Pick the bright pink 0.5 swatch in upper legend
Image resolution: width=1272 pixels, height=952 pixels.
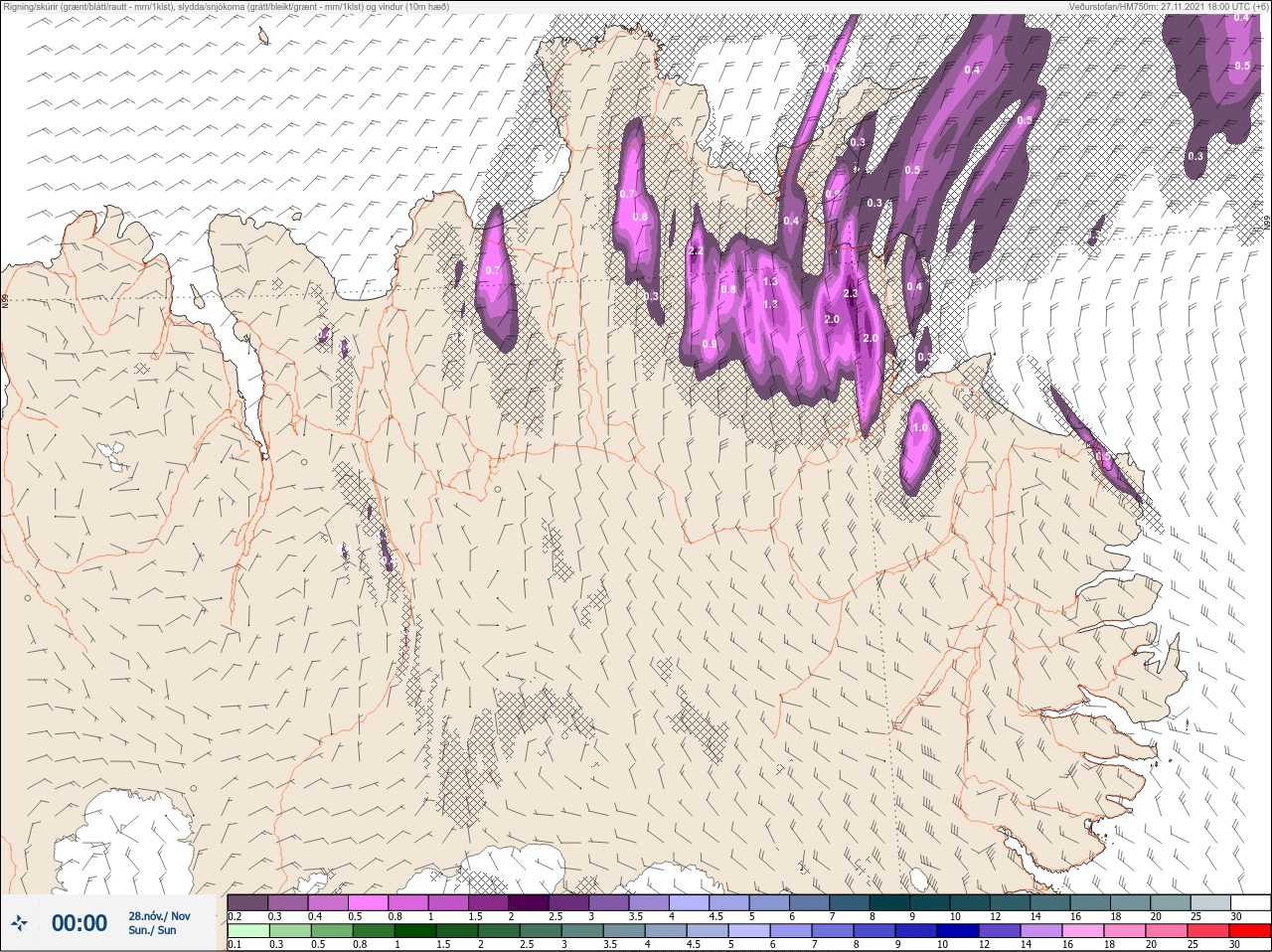[368, 902]
